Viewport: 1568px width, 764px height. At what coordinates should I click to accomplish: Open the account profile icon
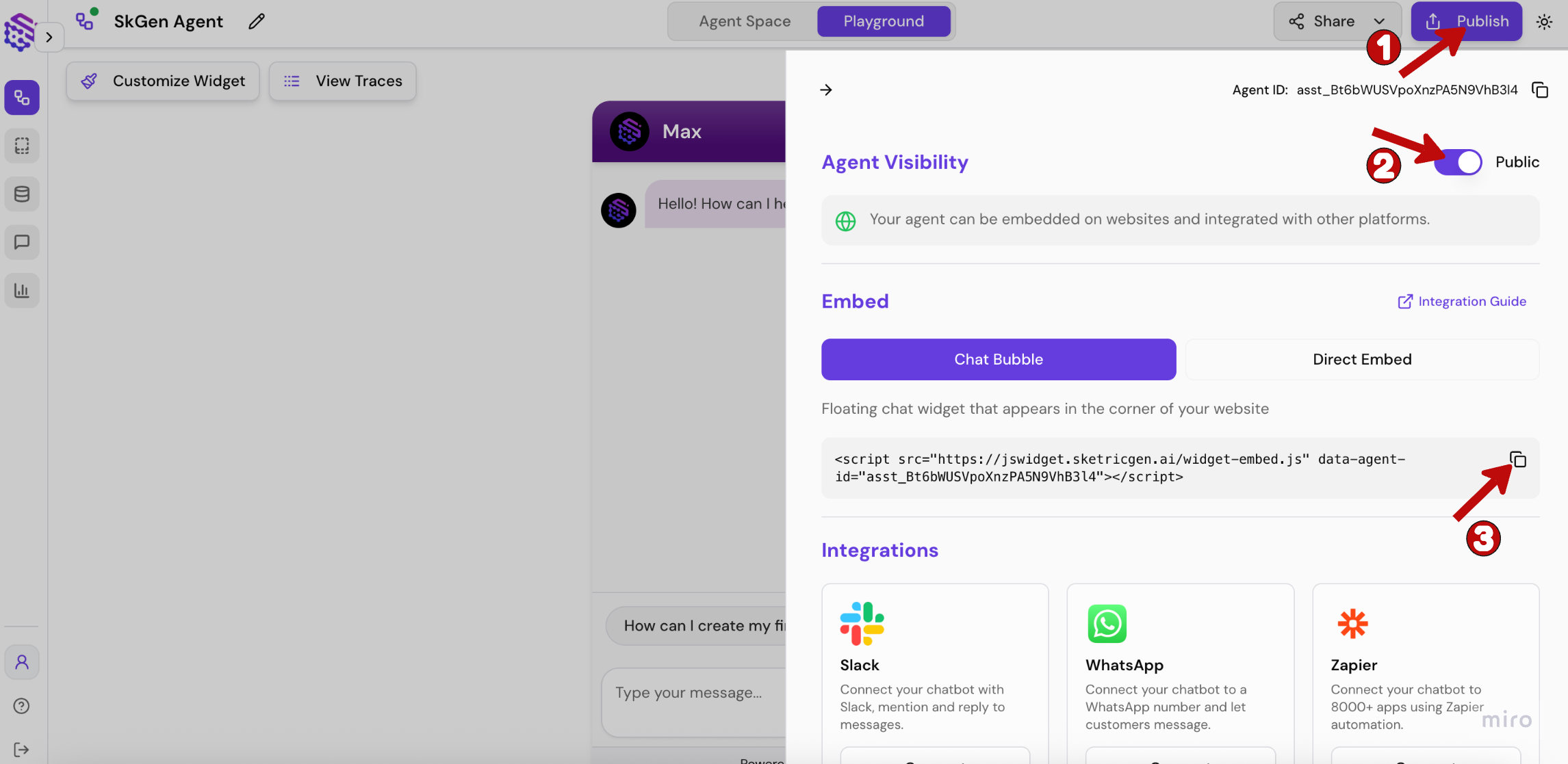click(22, 661)
